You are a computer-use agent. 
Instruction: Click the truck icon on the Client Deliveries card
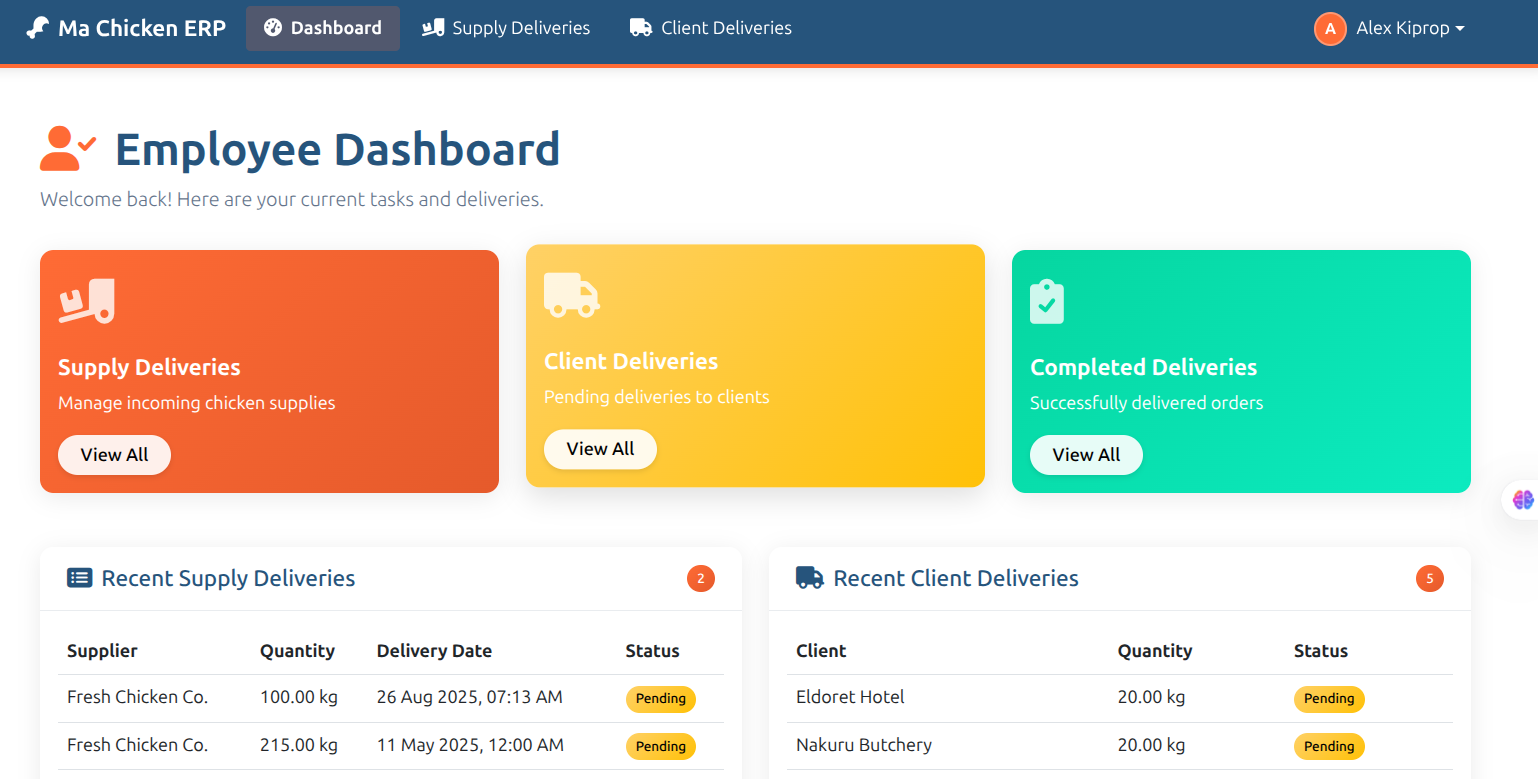[x=571, y=295]
